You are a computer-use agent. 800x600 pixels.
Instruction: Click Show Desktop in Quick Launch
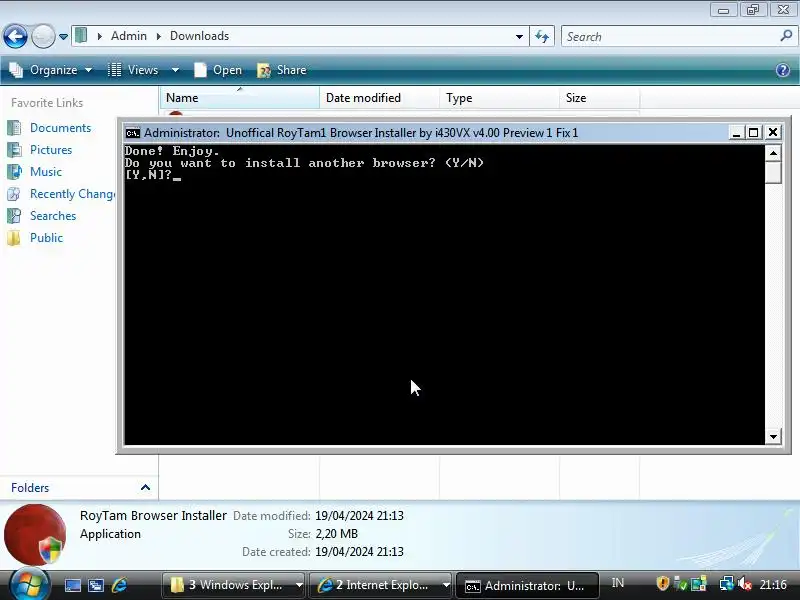click(72, 585)
